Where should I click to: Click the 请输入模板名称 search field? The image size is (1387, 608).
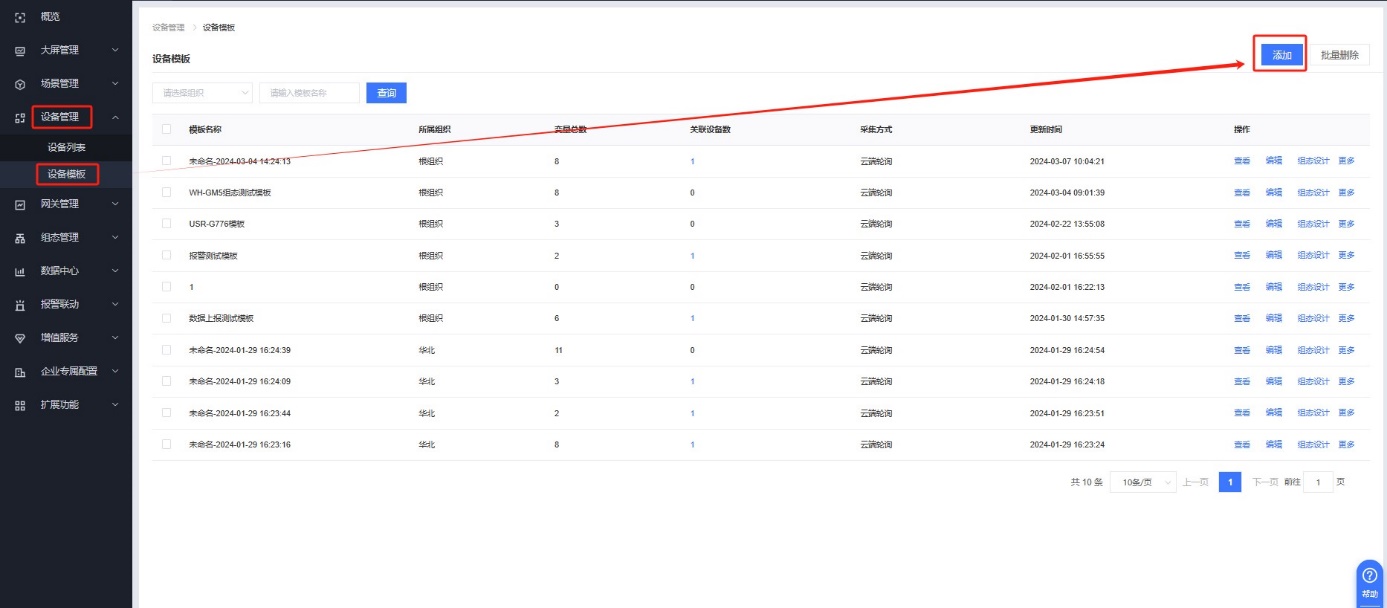tap(309, 93)
